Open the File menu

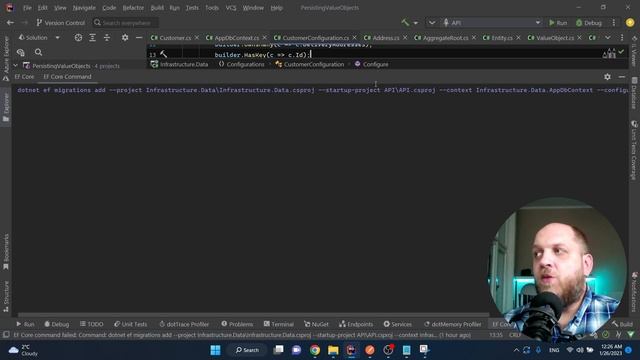[x=27, y=8]
